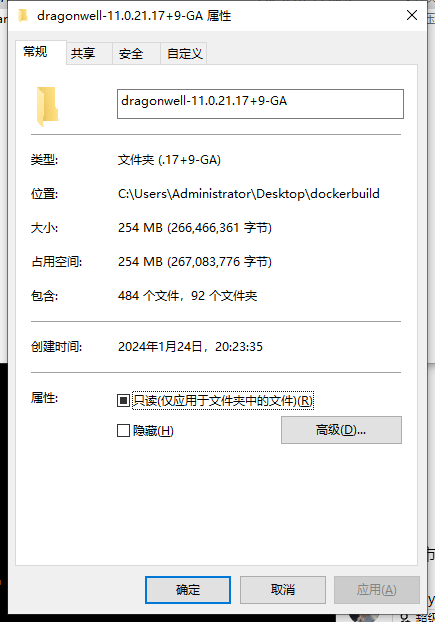Viewport: 435px width, 622px height.
Task: Close the 属性 dialog with X
Action: (x=412, y=15)
